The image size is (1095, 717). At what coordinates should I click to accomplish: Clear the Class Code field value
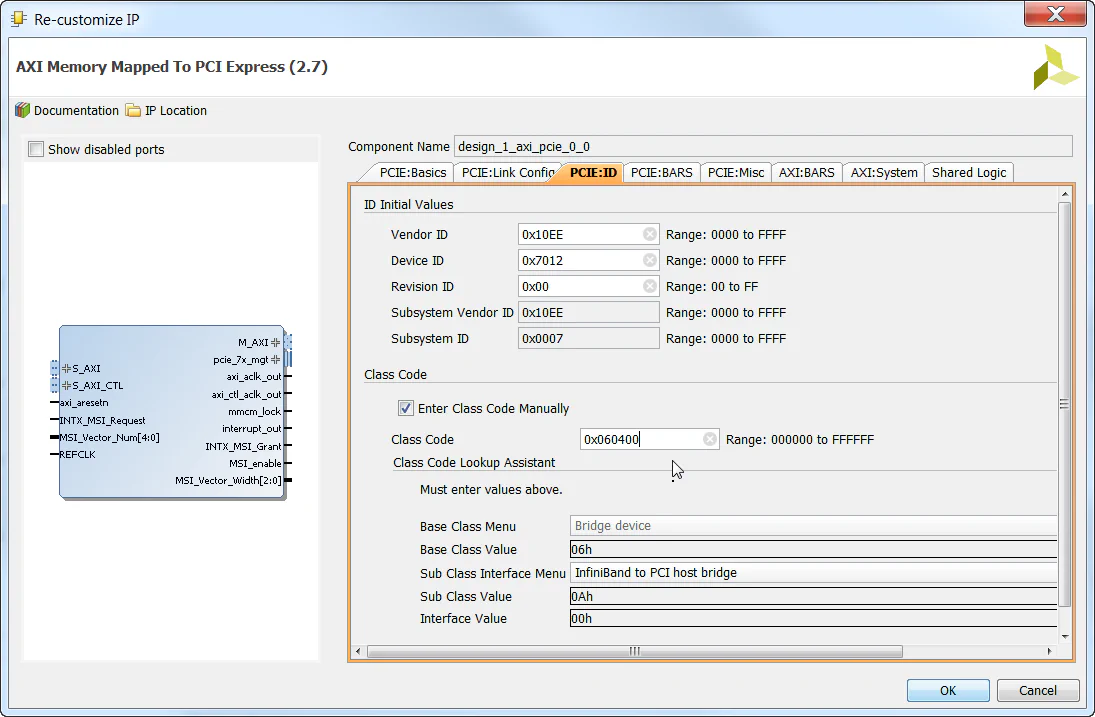click(x=709, y=438)
